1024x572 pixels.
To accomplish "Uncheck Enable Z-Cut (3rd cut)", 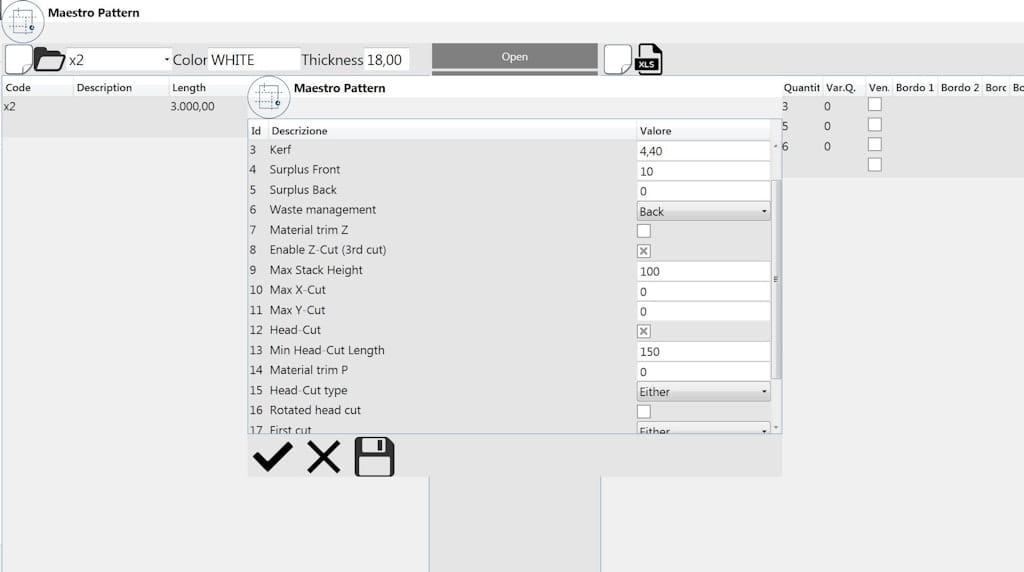I will [644, 251].
